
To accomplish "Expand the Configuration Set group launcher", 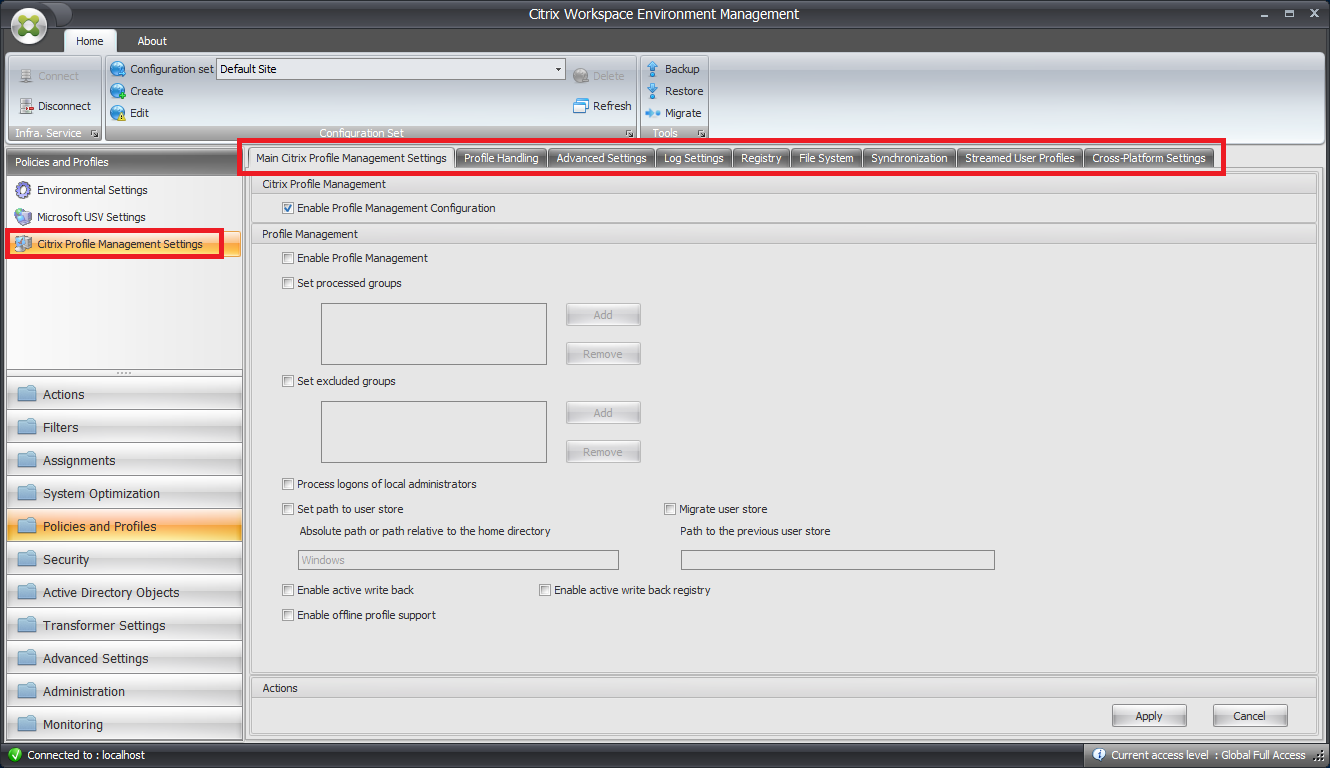I will [x=629, y=133].
